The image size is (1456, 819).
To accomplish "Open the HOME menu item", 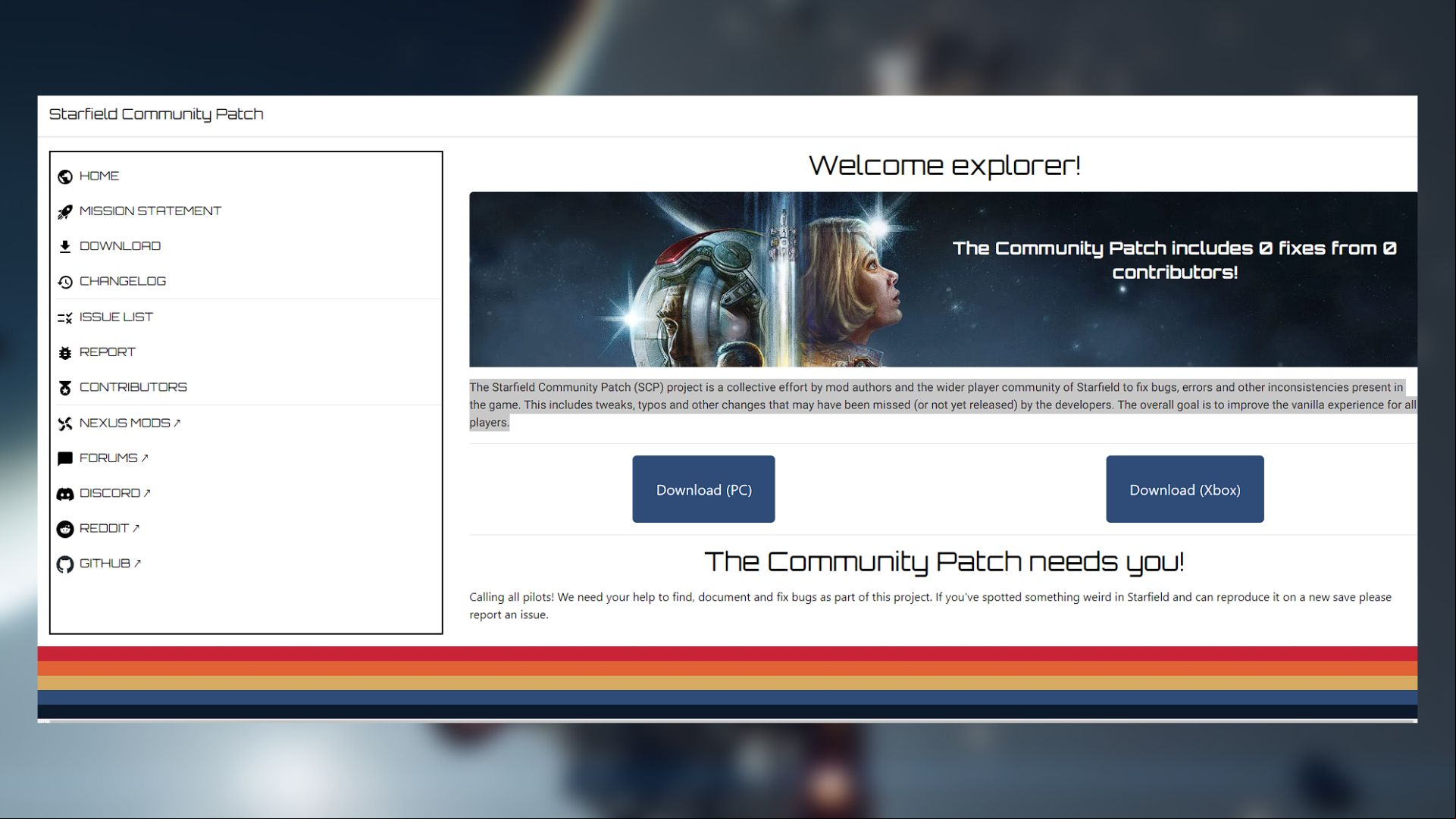I will [99, 176].
